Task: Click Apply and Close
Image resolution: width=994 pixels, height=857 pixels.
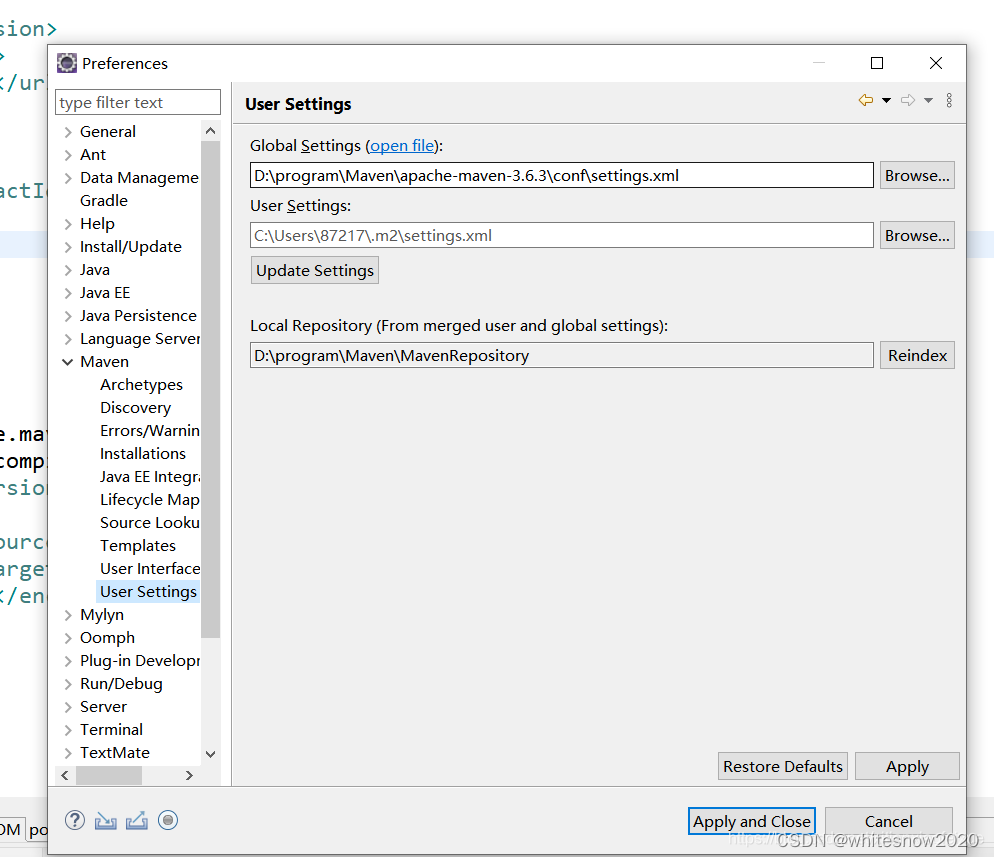Action: click(x=751, y=820)
